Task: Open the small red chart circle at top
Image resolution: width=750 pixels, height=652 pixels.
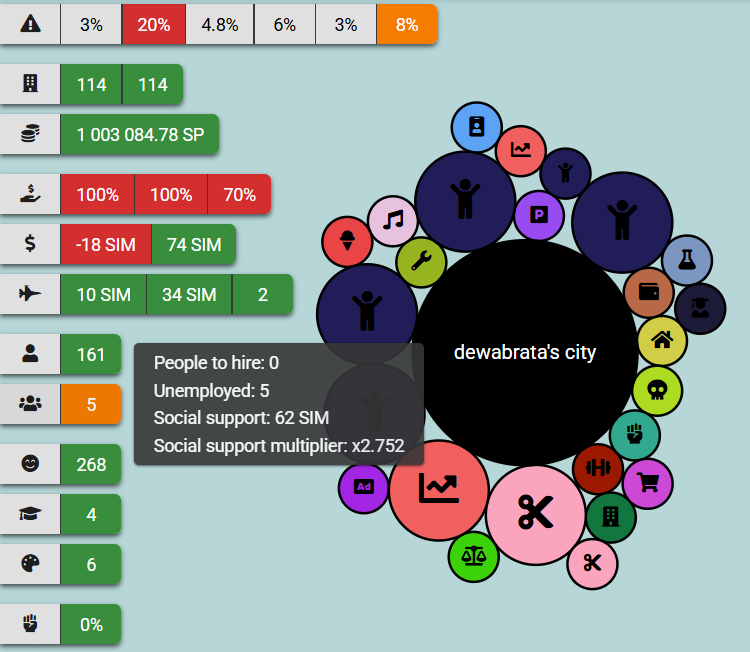Action: pyautogui.click(x=521, y=150)
